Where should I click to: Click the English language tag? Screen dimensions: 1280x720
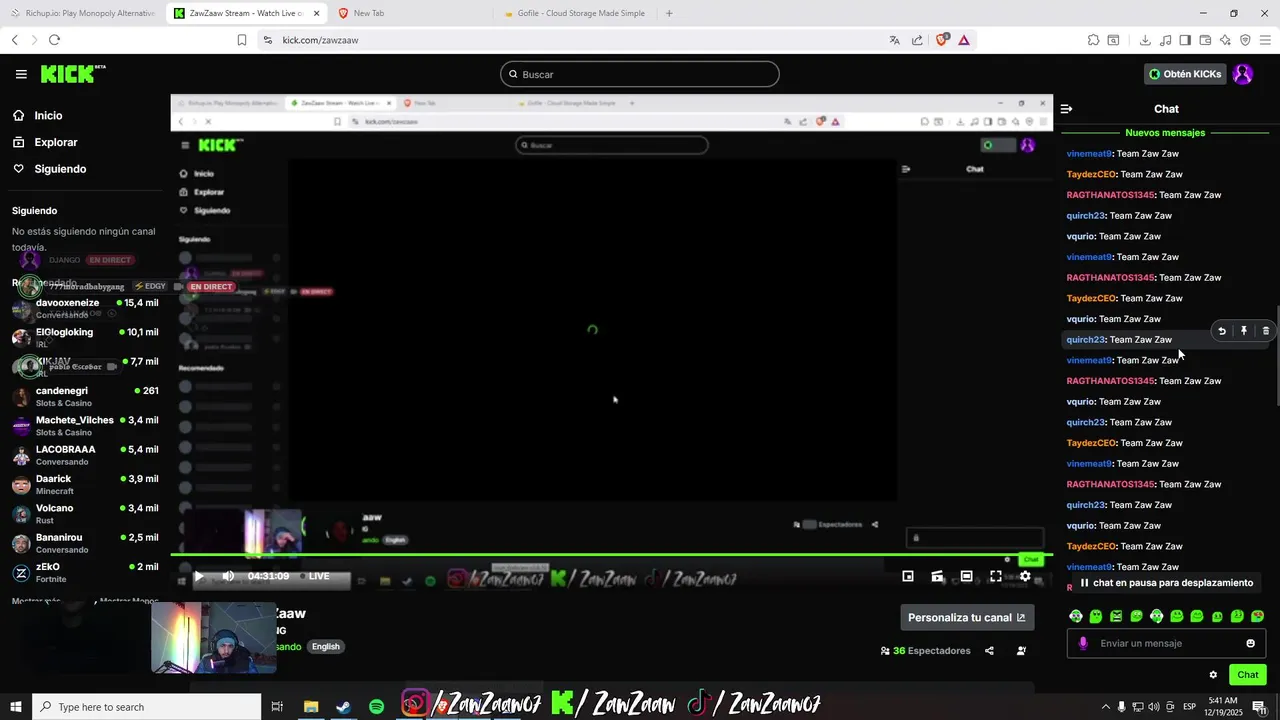326,646
